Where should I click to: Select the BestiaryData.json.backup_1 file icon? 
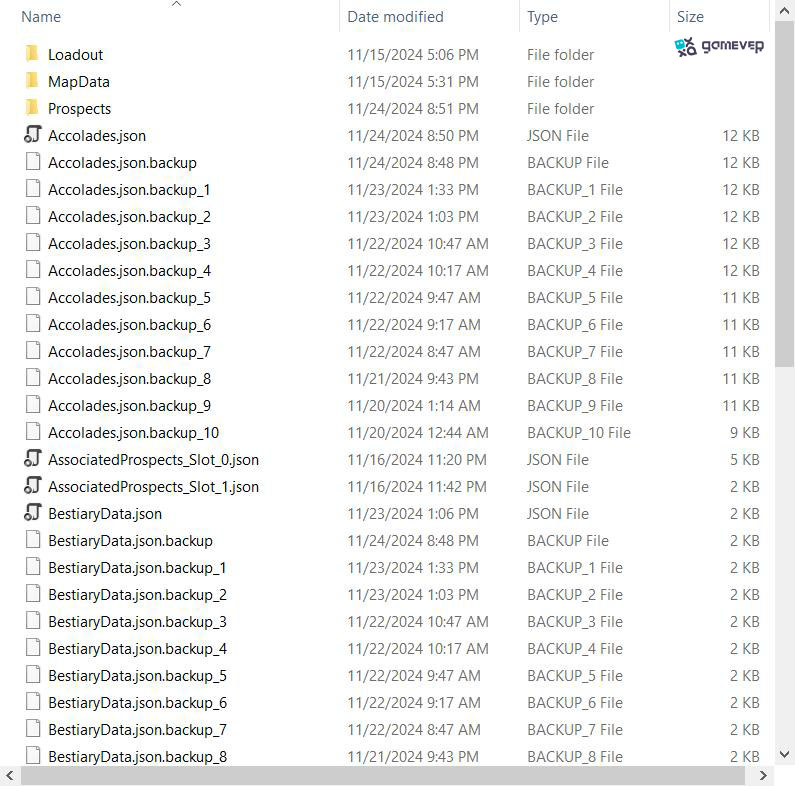33,567
